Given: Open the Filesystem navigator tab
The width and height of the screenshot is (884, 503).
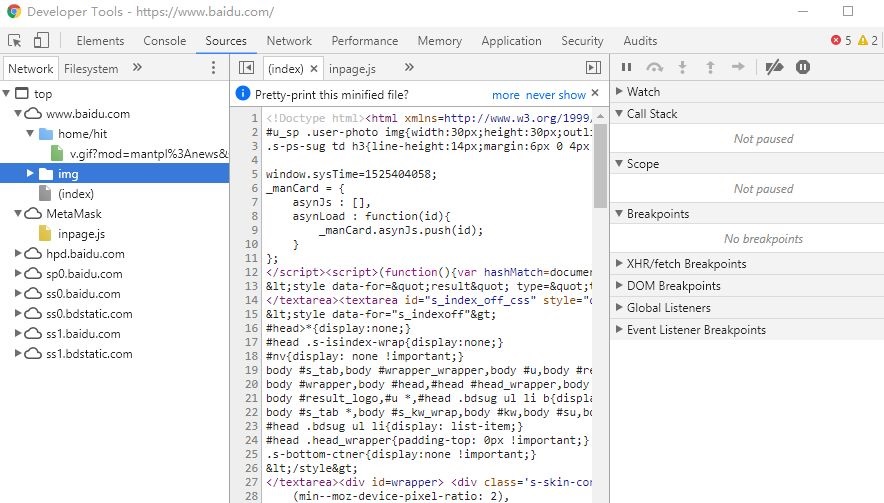Looking at the screenshot, I should click(91, 69).
